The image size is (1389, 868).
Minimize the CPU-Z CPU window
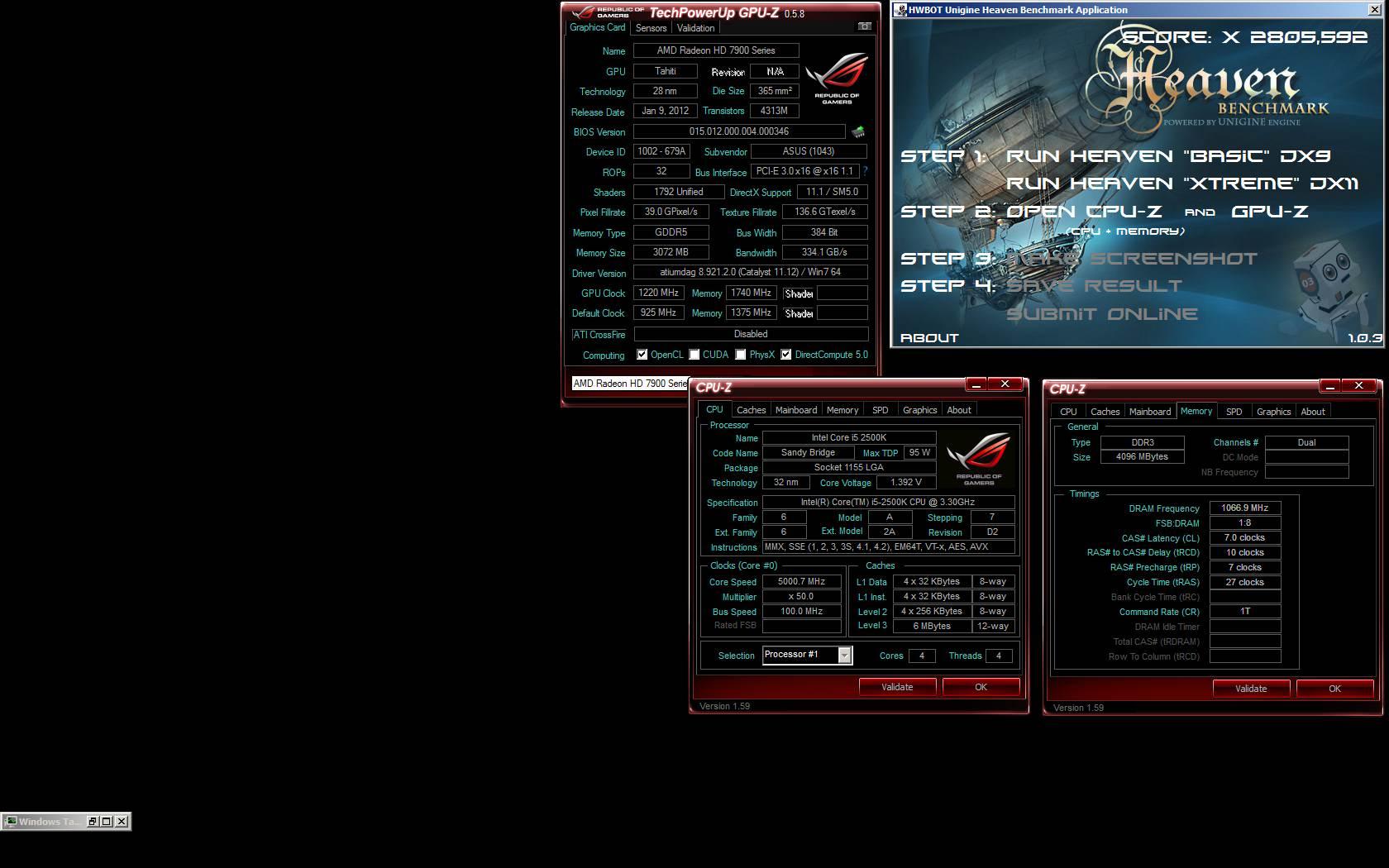[976, 384]
